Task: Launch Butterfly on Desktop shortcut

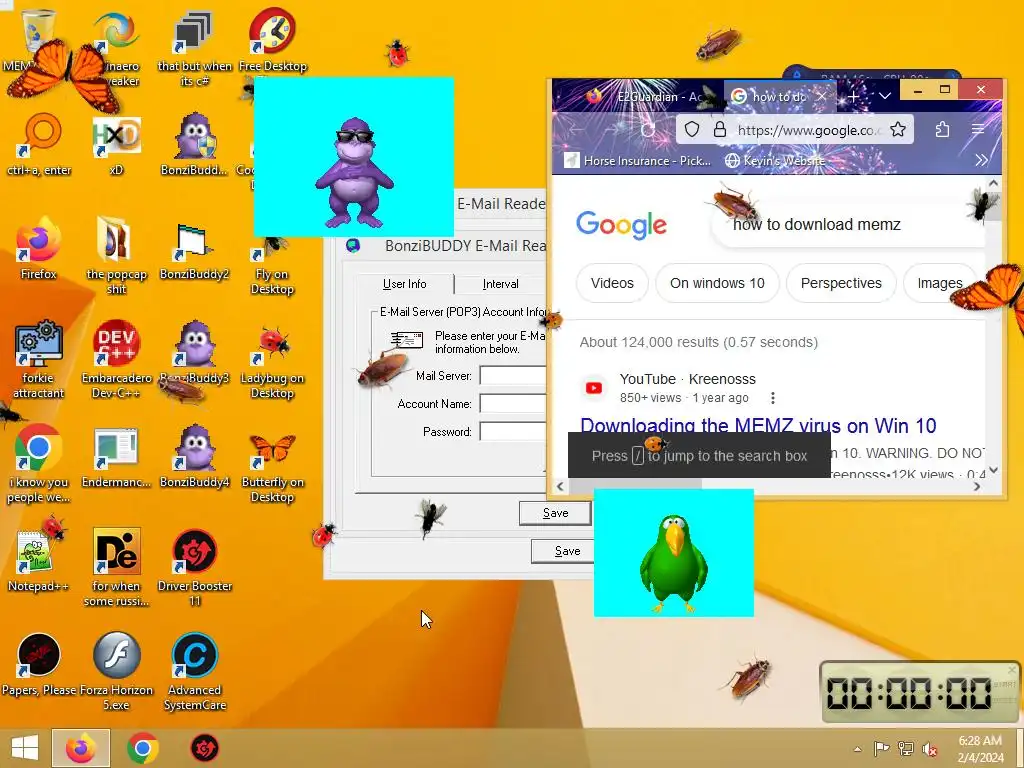Action: [x=272, y=466]
